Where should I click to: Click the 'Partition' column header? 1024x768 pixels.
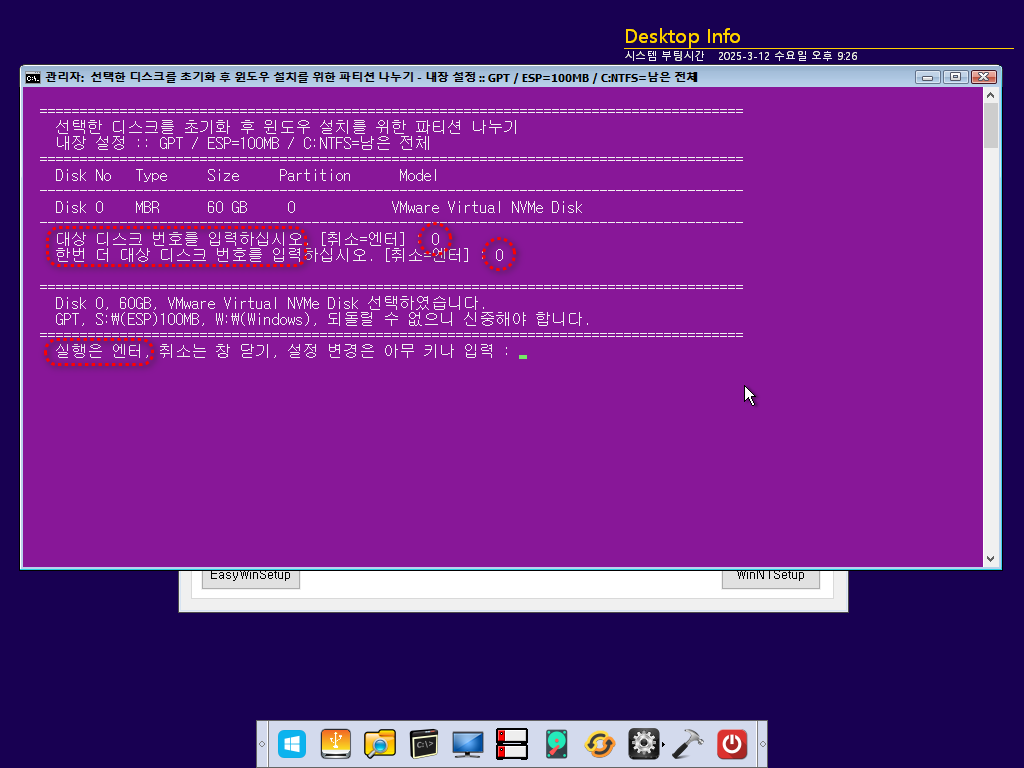315,176
